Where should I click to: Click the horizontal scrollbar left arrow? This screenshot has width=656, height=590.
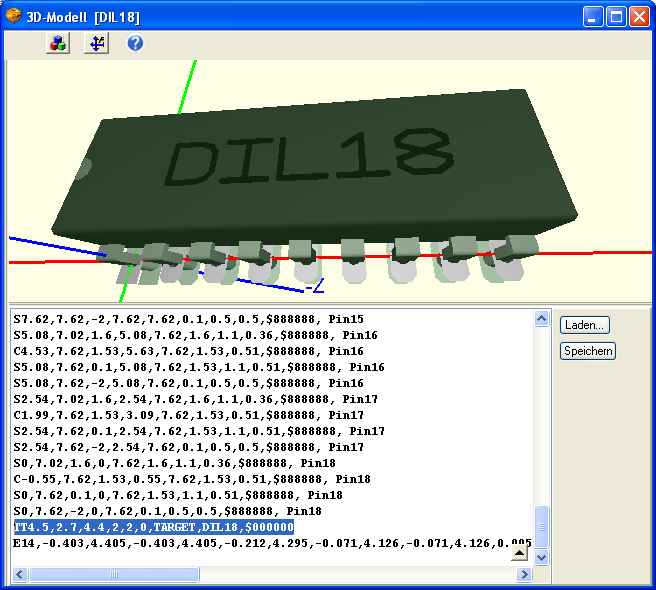[x=18, y=575]
